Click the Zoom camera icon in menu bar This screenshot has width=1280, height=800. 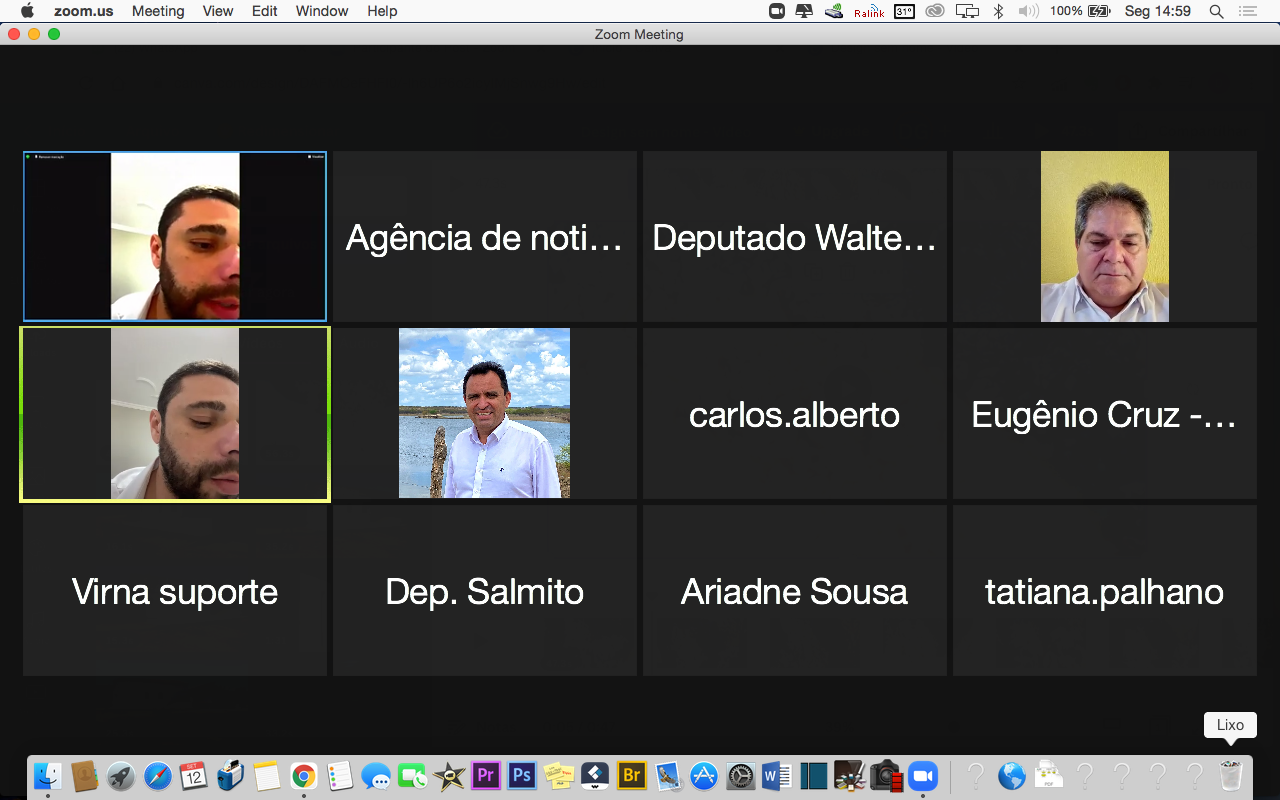[x=776, y=11]
